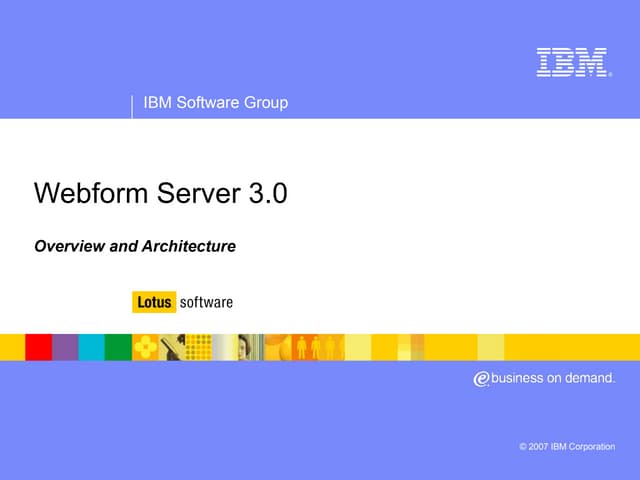Click the green square in color strip

pos(118,347)
